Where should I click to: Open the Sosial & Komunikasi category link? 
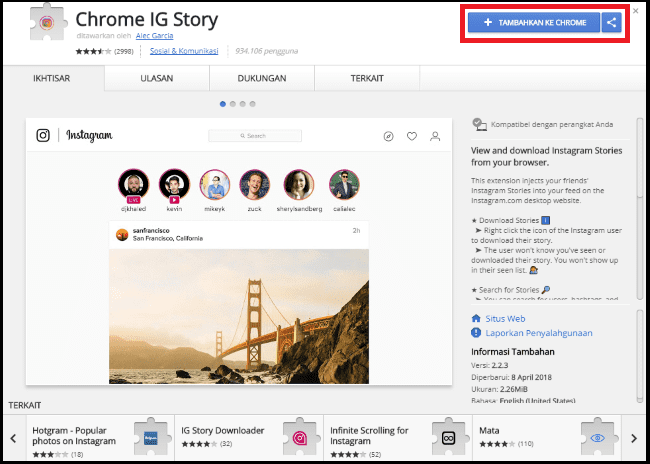pyautogui.click(x=184, y=51)
